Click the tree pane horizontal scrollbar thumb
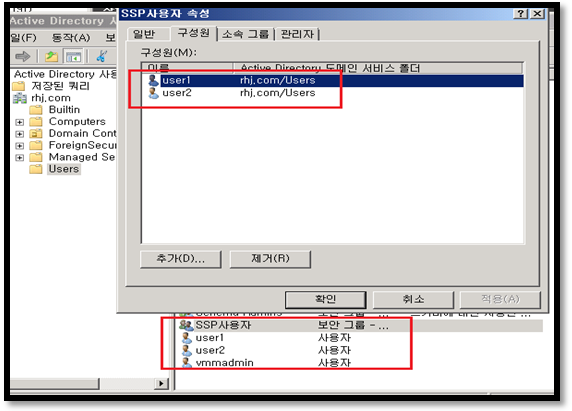 point(55,383)
